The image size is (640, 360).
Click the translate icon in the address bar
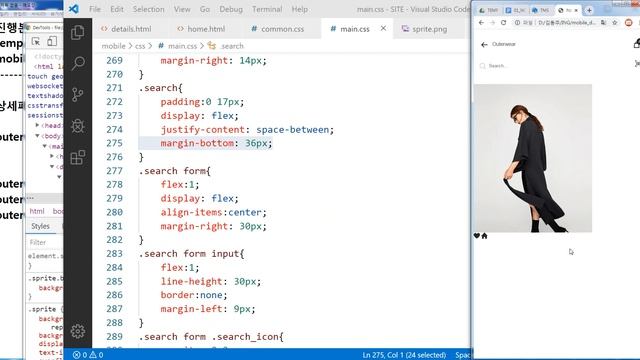(x=603, y=23)
